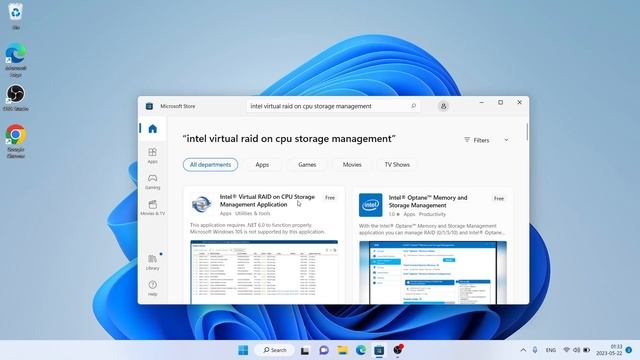Image resolution: width=640 pixels, height=360 pixels.
Task: Open OBS Studio from the taskbar
Action: click(398, 350)
